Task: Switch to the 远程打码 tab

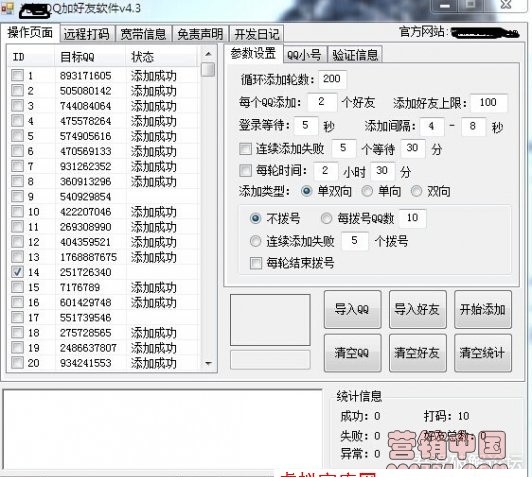Action: point(87,34)
